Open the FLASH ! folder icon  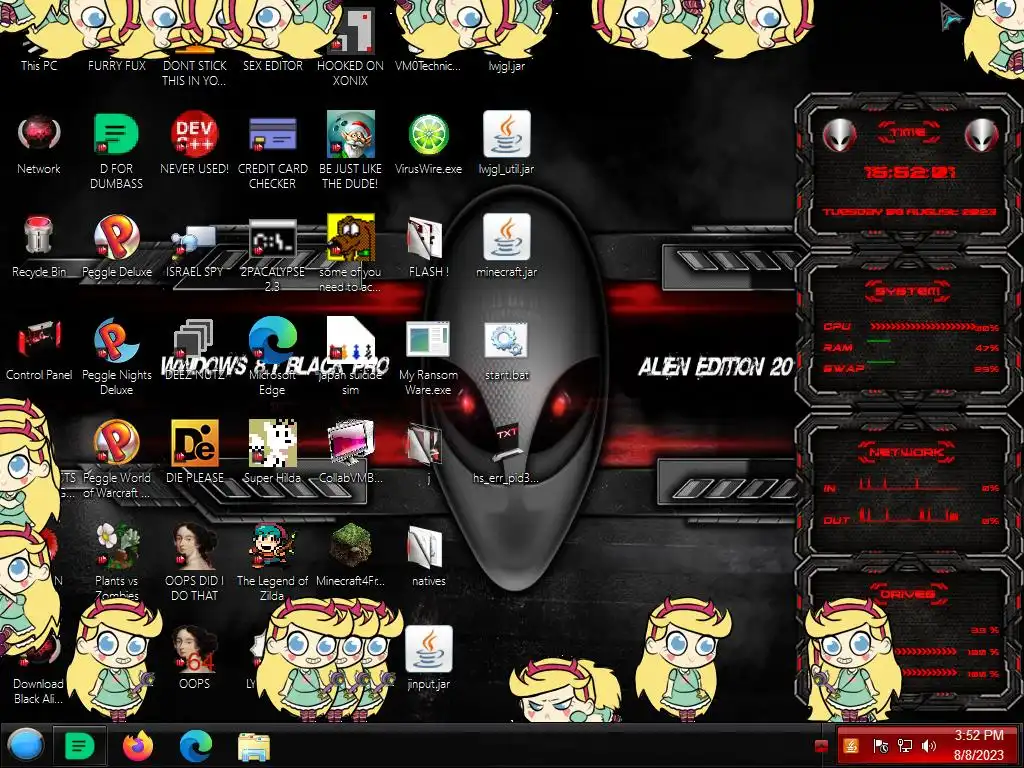click(x=425, y=238)
